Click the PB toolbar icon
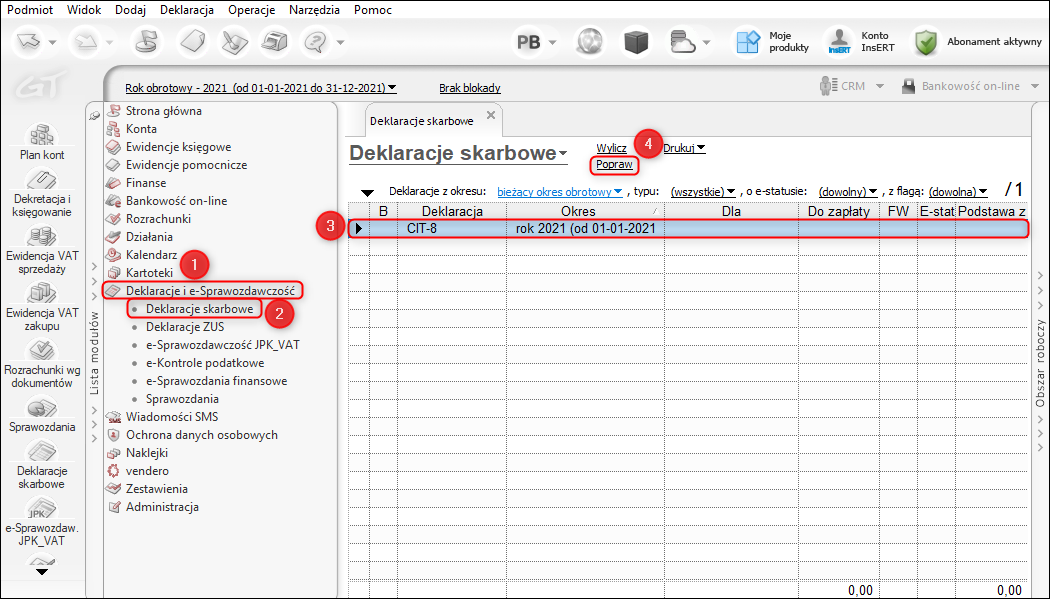 point(528,41)
